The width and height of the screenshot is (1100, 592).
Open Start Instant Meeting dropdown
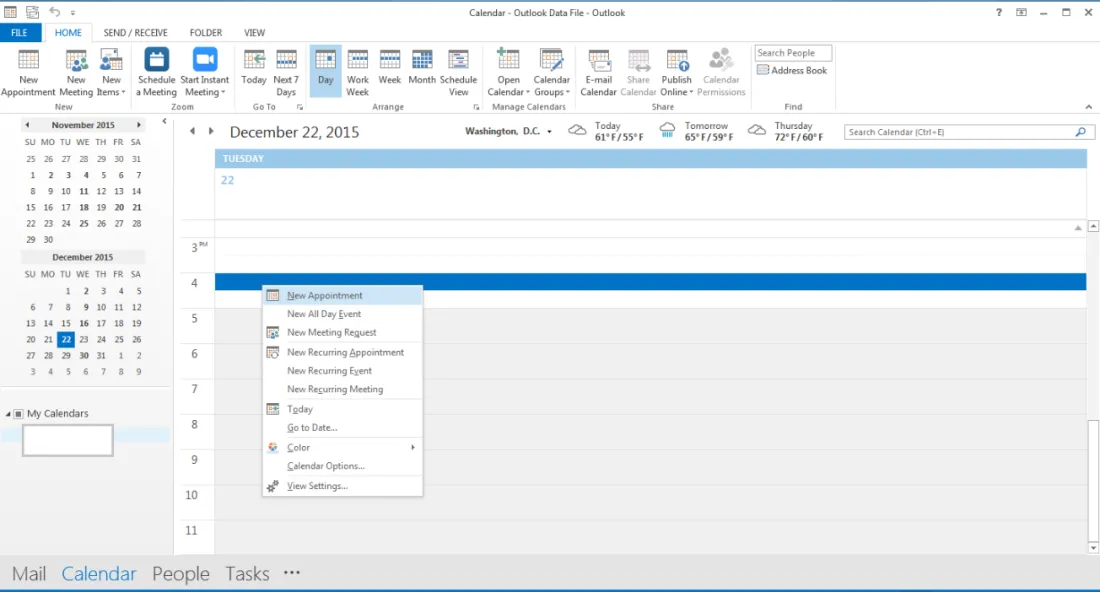pos(204,72)
